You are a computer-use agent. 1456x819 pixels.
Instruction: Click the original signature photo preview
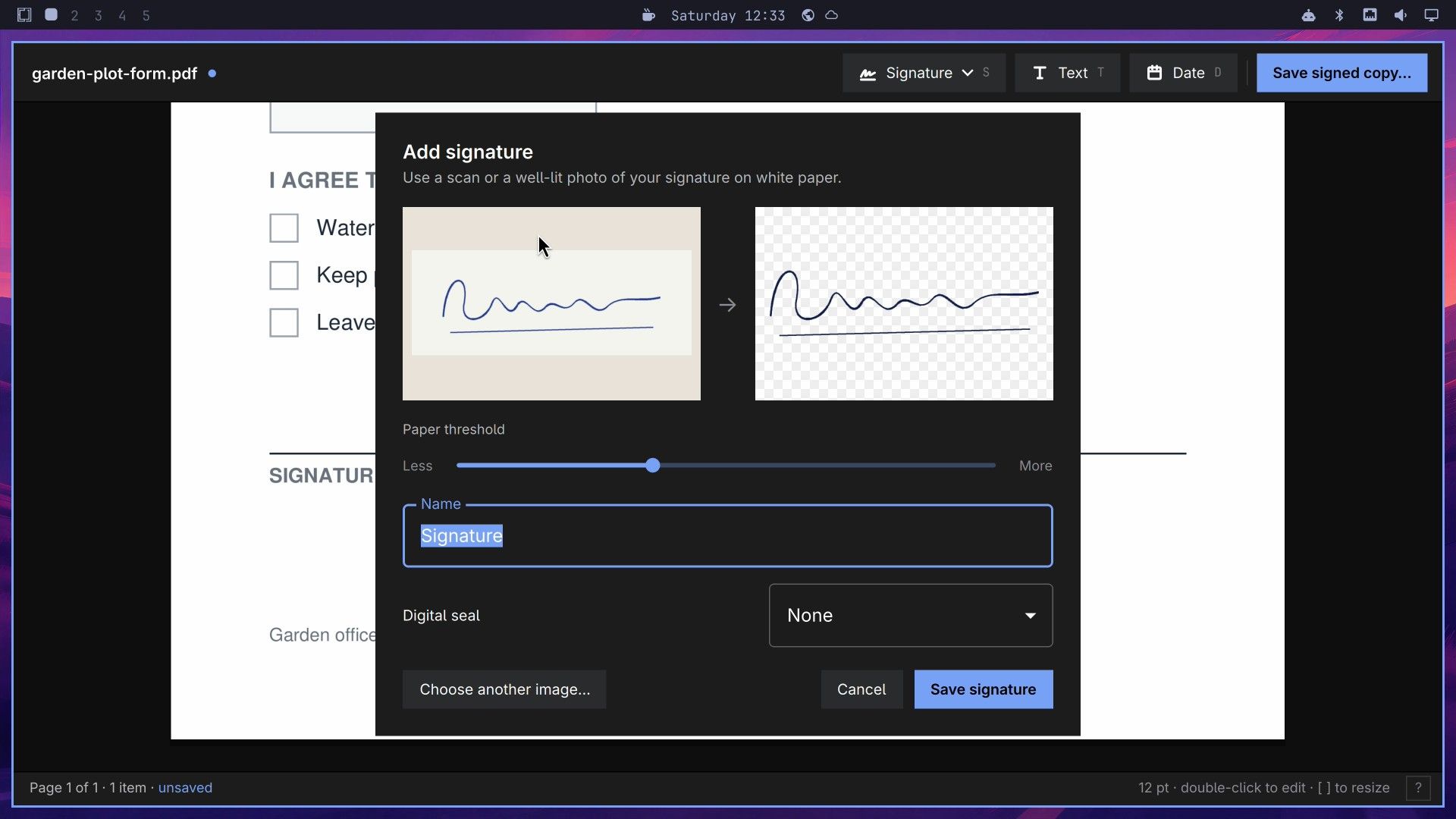pos(551,303)
